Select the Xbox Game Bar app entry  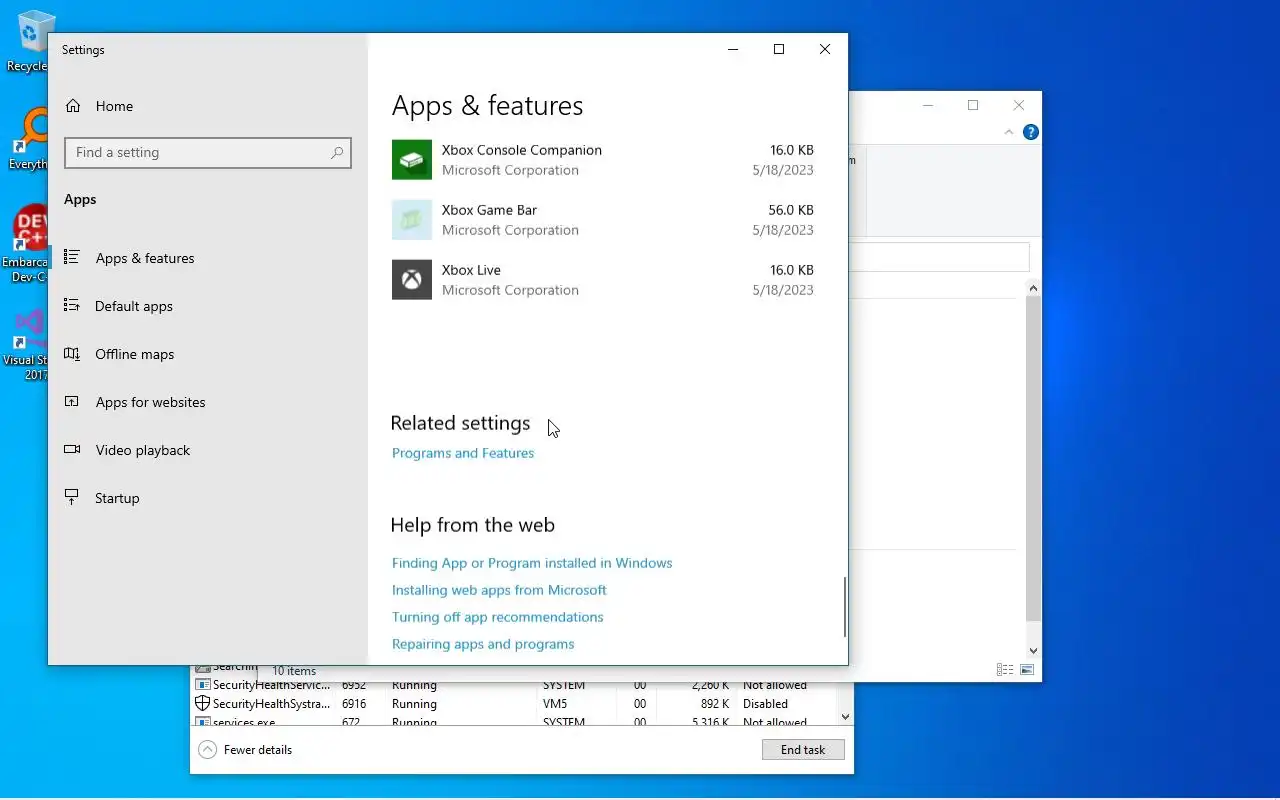[603, 220]
